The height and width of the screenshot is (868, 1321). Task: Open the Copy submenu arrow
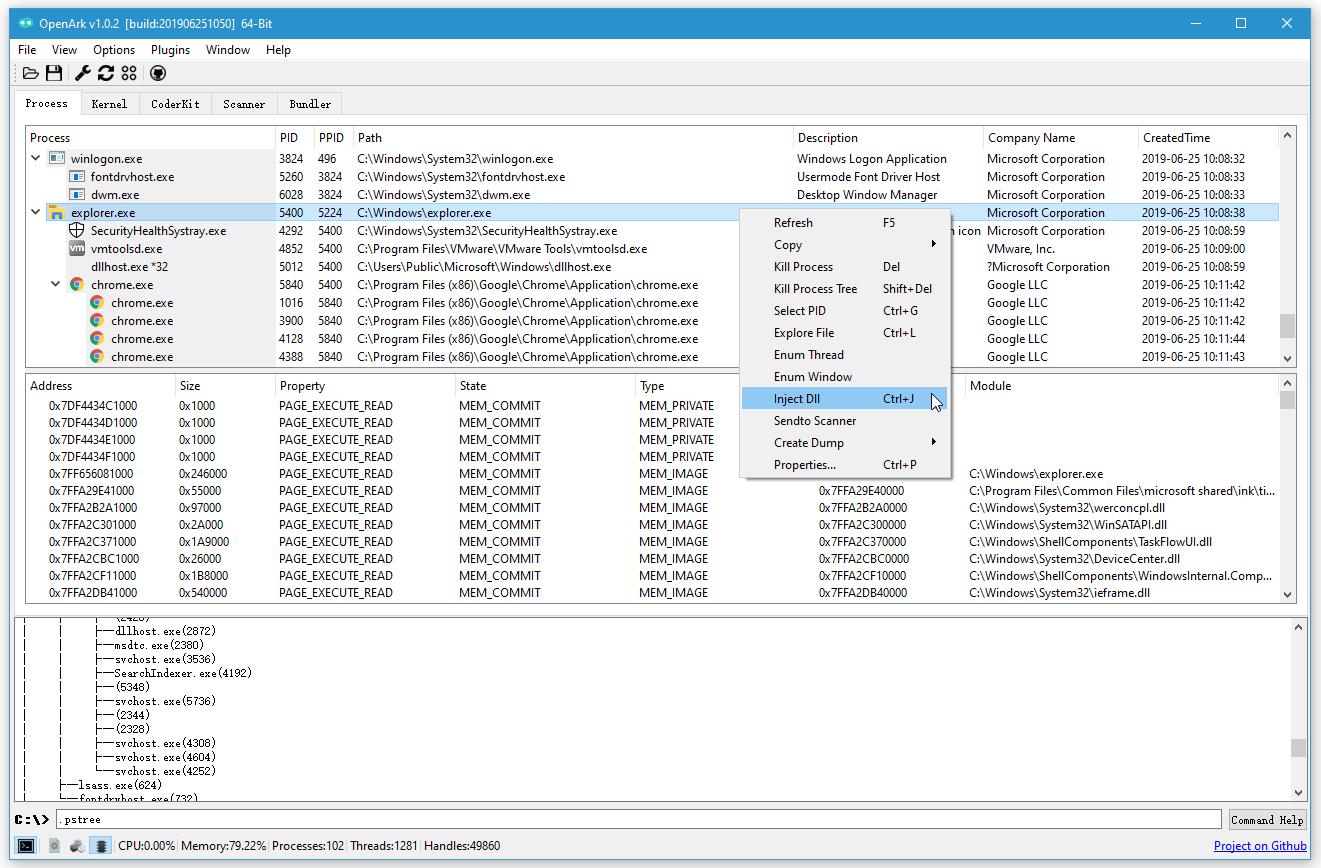click(934, 244)
